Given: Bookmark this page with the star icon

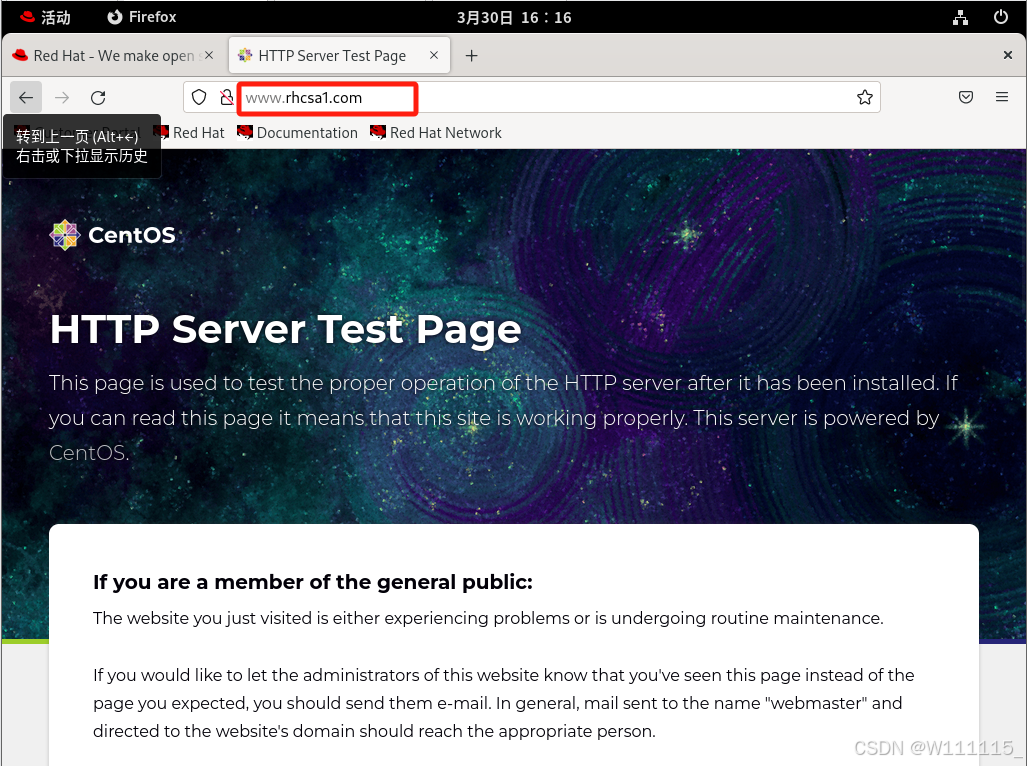Looking at the screenshot, I should coord(865,98).
